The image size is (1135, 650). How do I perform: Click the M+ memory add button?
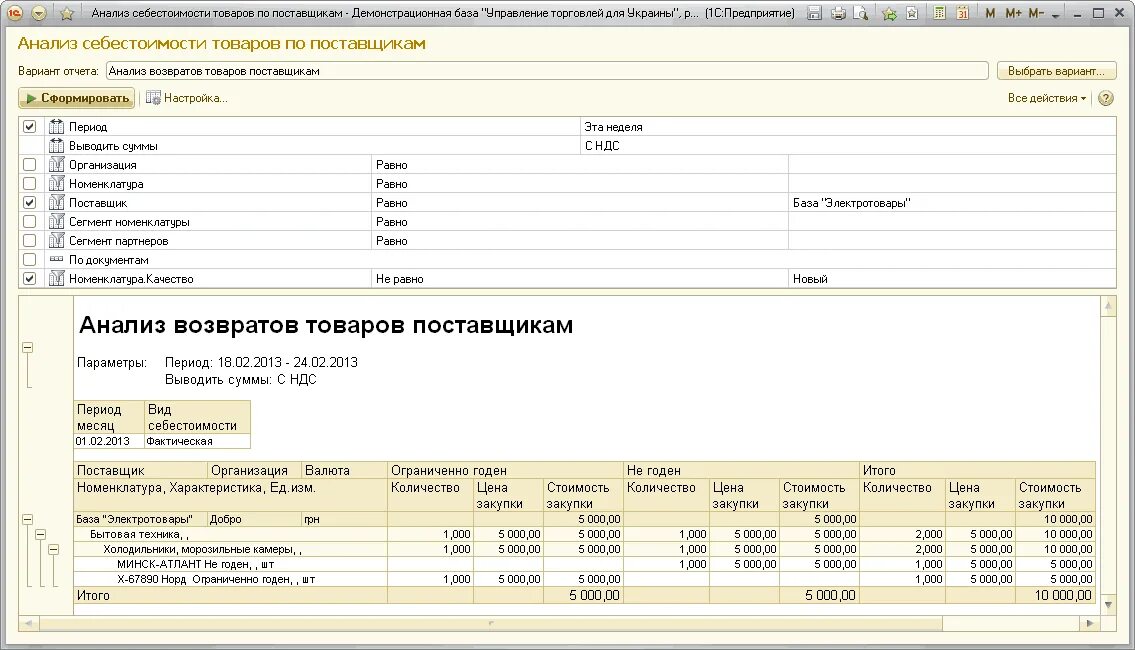pyautogui.click(x=1013, y=13)
